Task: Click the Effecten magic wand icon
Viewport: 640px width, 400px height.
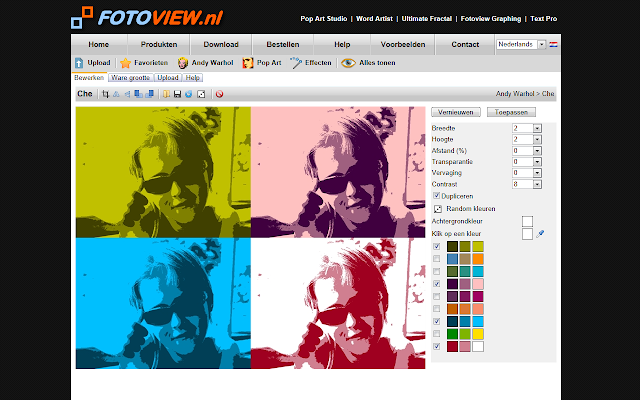Action: 296,63
